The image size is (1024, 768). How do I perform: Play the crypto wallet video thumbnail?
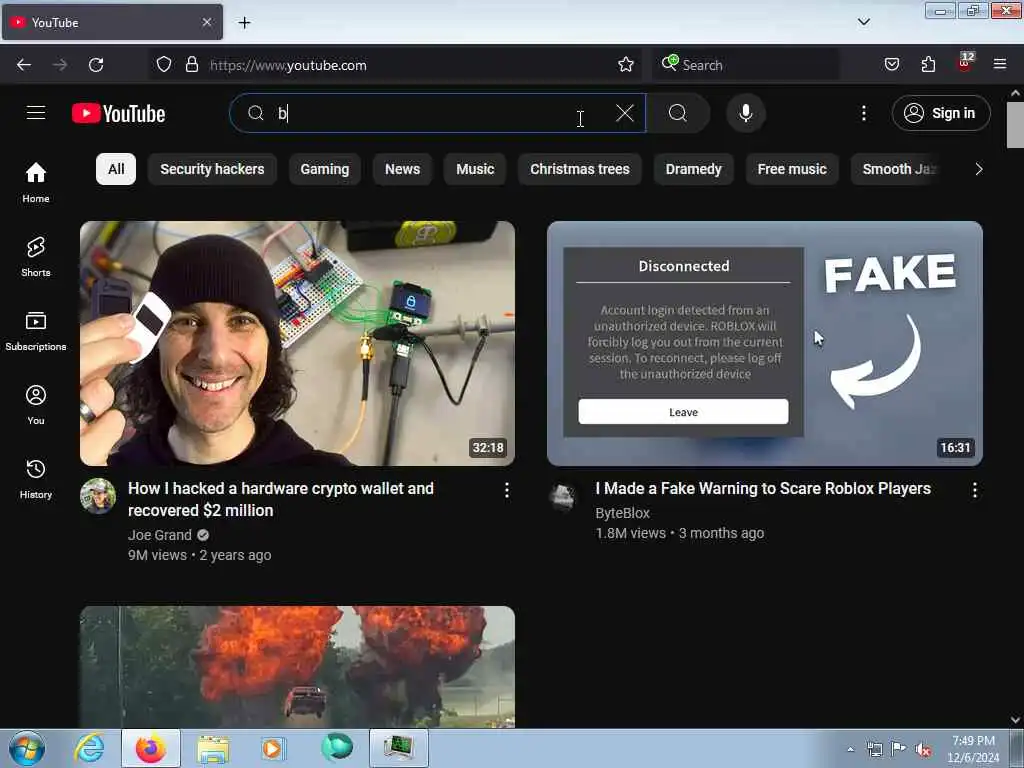297,344
